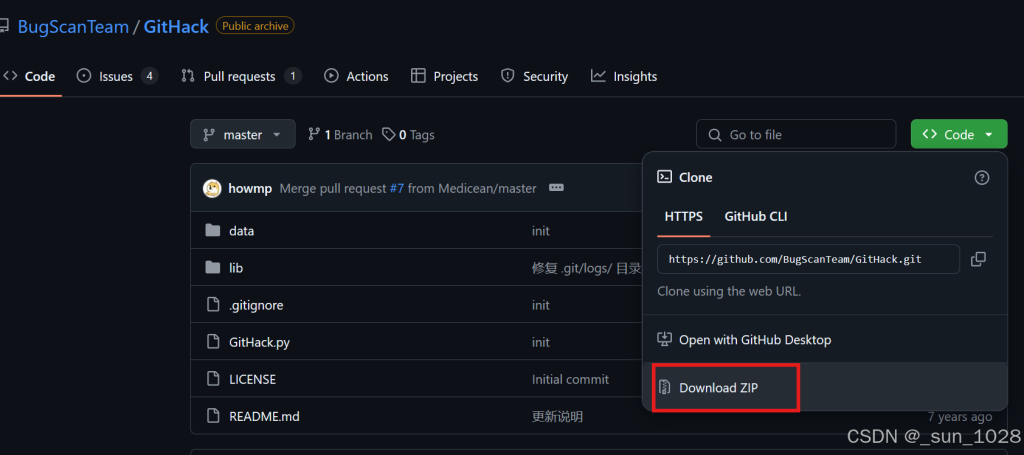Click howmp's avatar image
Screen dimensions: 1024x455
click(x=212, y=188)
